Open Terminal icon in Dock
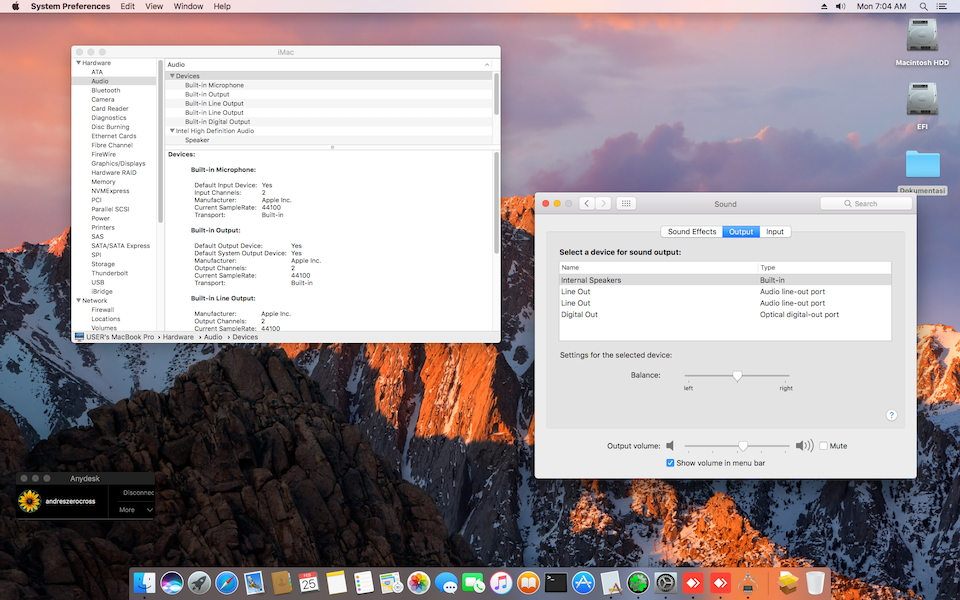 click(556, 583)
